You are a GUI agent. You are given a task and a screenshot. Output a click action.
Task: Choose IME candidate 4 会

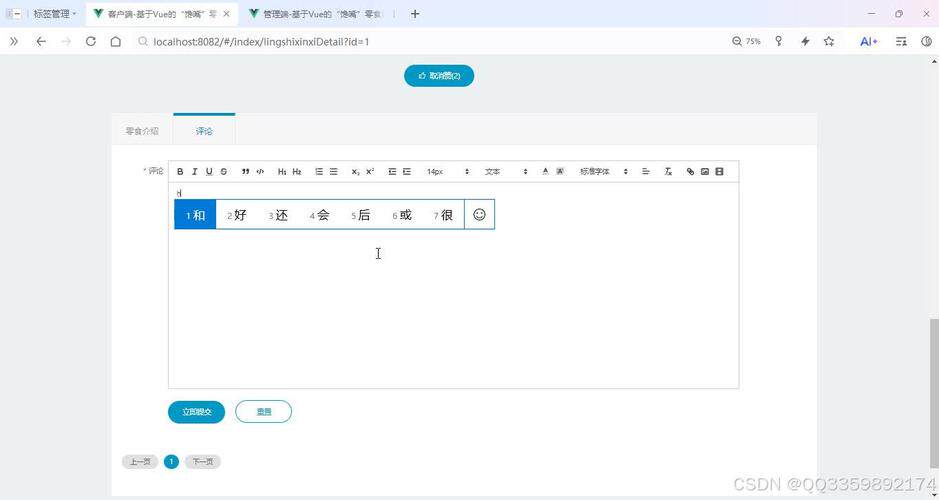tap(319, 215)
